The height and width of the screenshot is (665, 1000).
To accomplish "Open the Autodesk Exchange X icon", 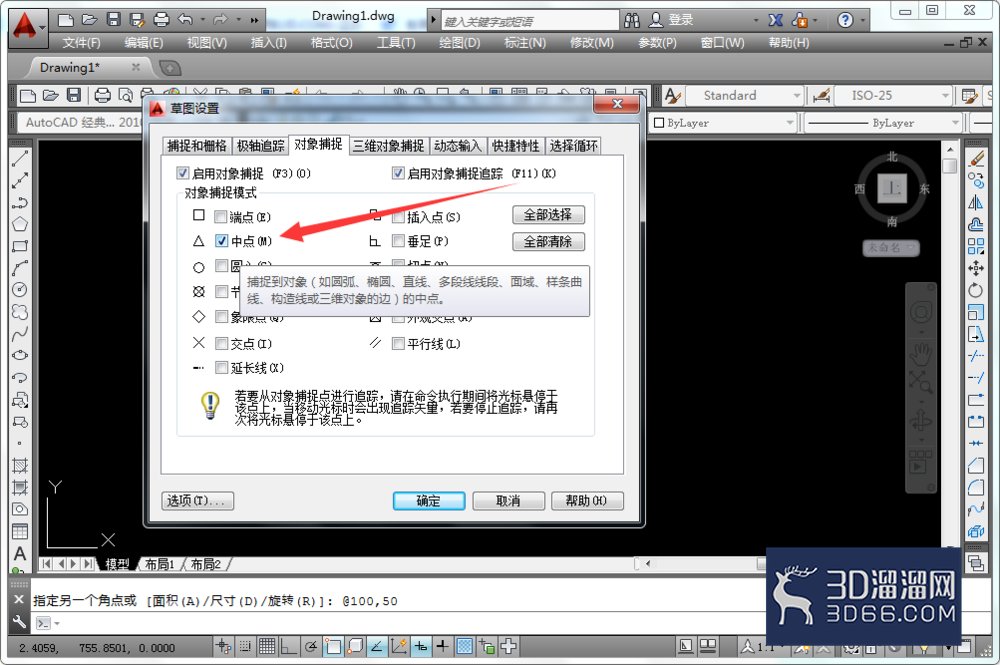I will point(776,20).
